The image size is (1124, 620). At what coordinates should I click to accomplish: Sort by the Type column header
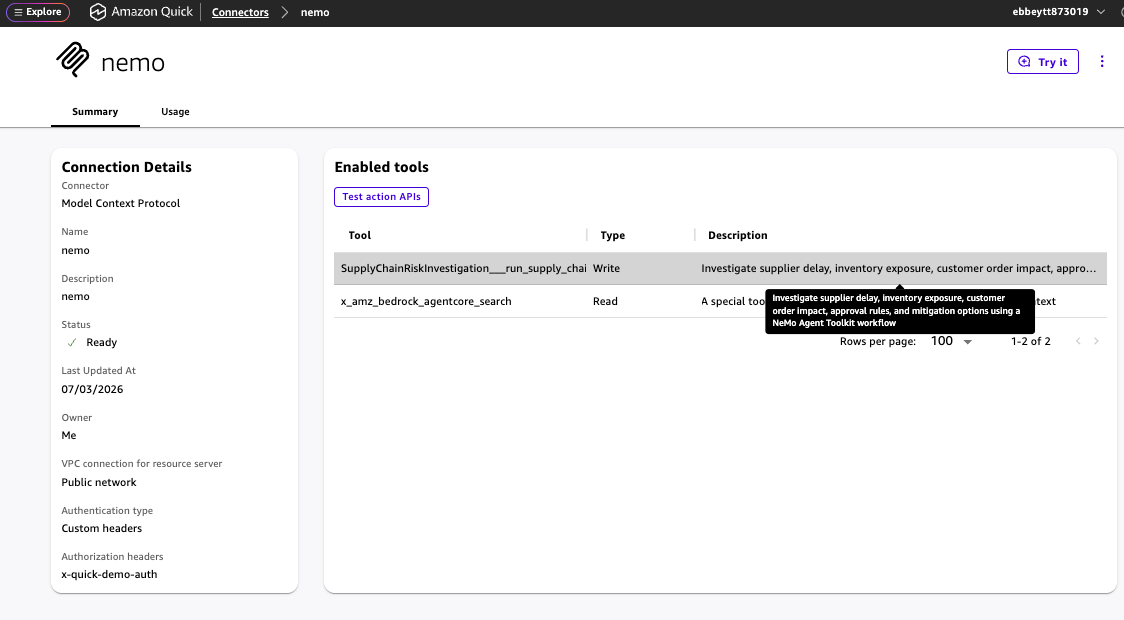[x=612, y=235]
